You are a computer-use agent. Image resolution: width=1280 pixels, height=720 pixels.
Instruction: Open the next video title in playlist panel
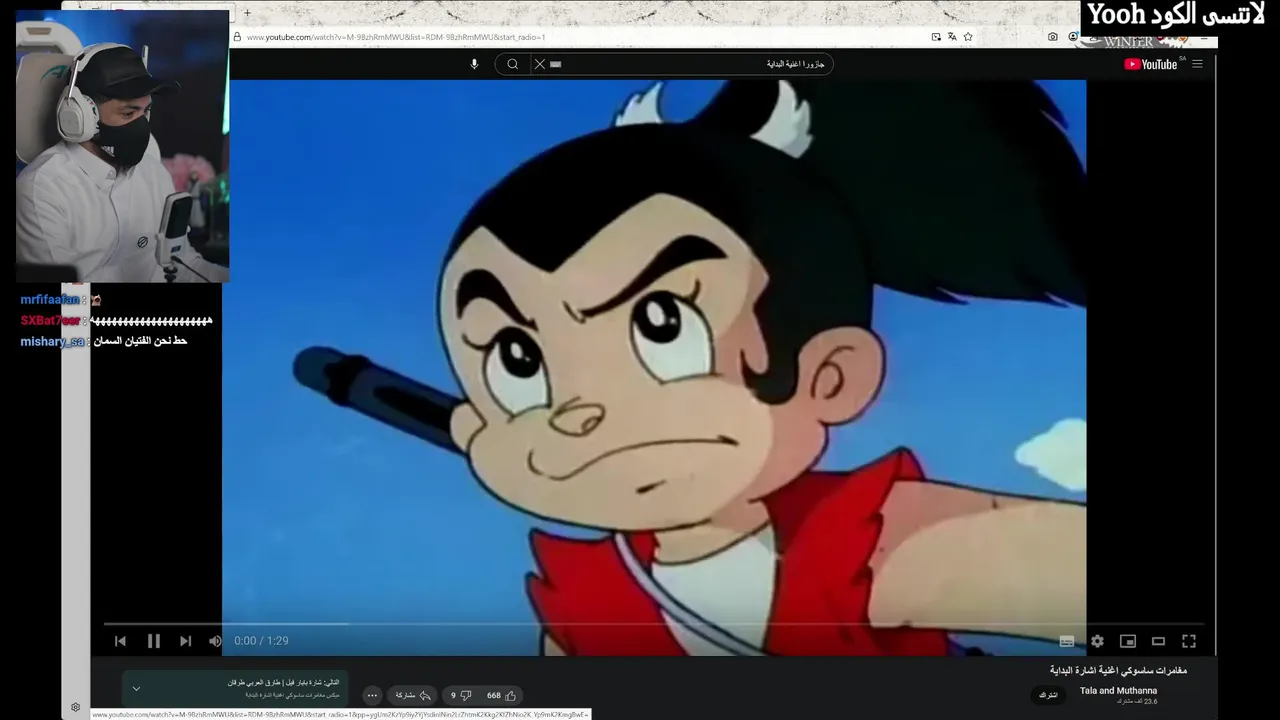tap(283, 682)
